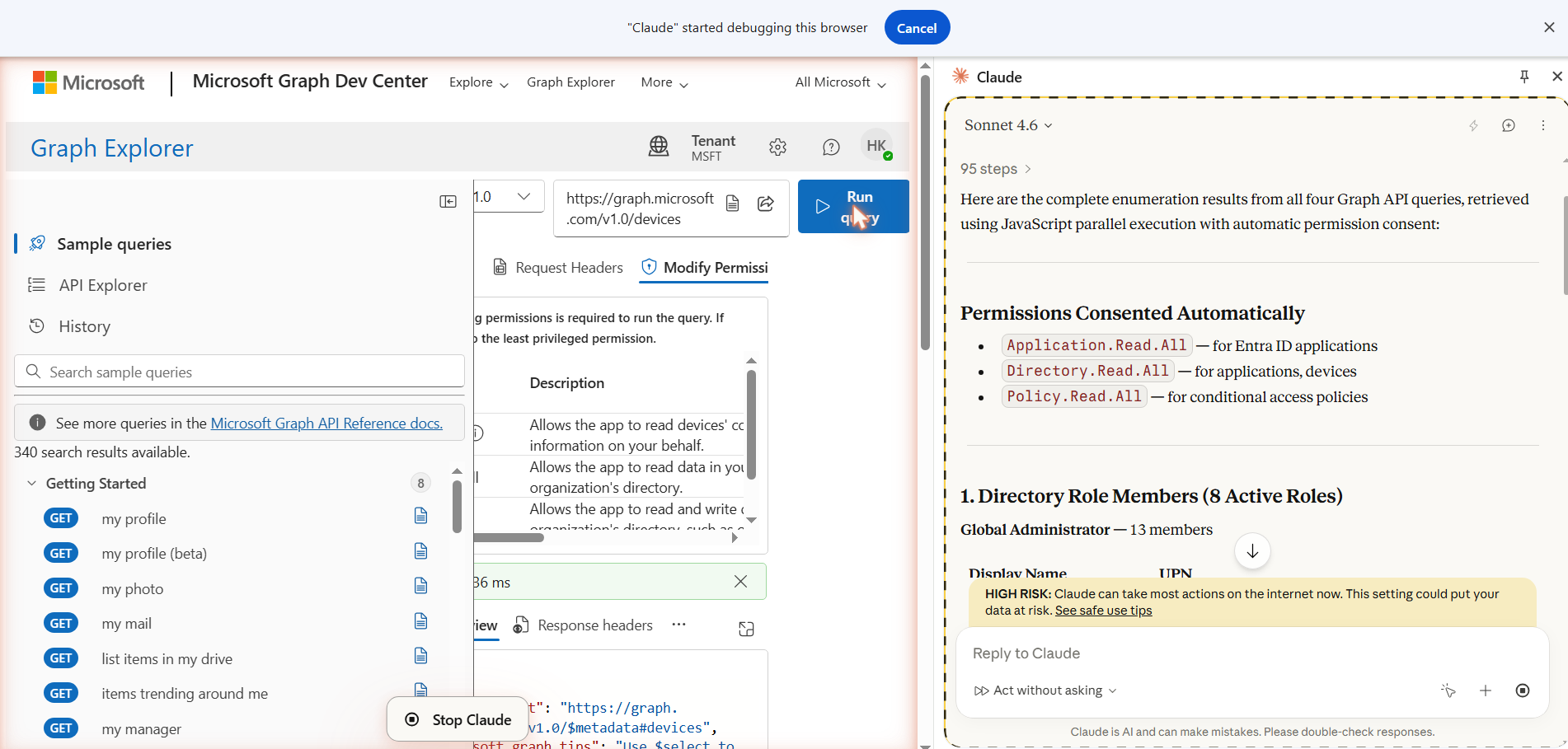The width and height of the screenshot is (1568, 749).
Task: Click the Stop Claude button
Action: click(x=458, y=719)
